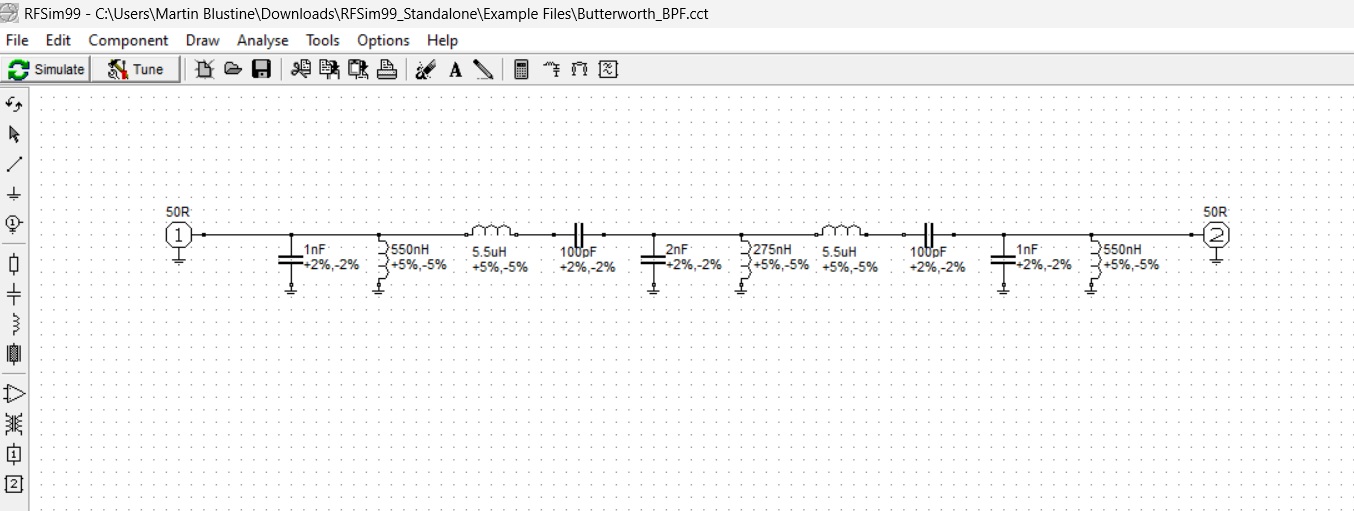Click the 5.5uH series inductor near port 1
Screen dimensions: 1354x511
492,232
